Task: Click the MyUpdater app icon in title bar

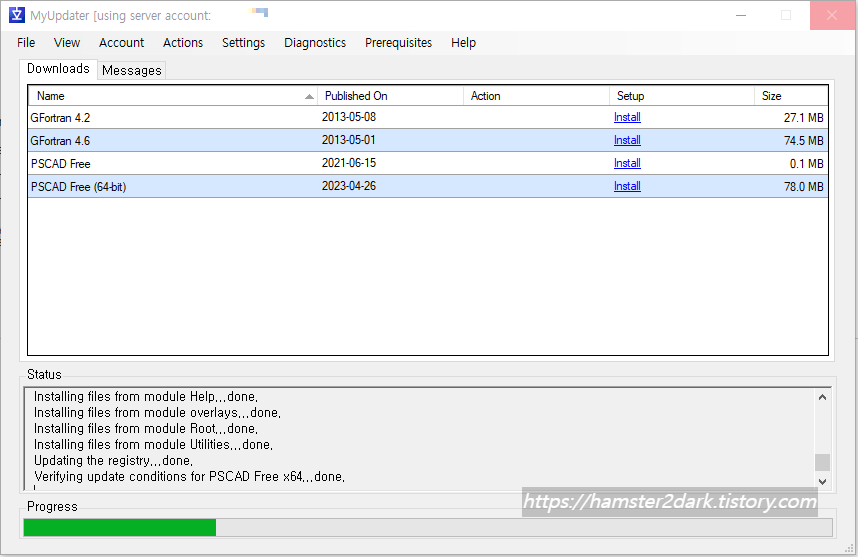Action: click(17, 15)
